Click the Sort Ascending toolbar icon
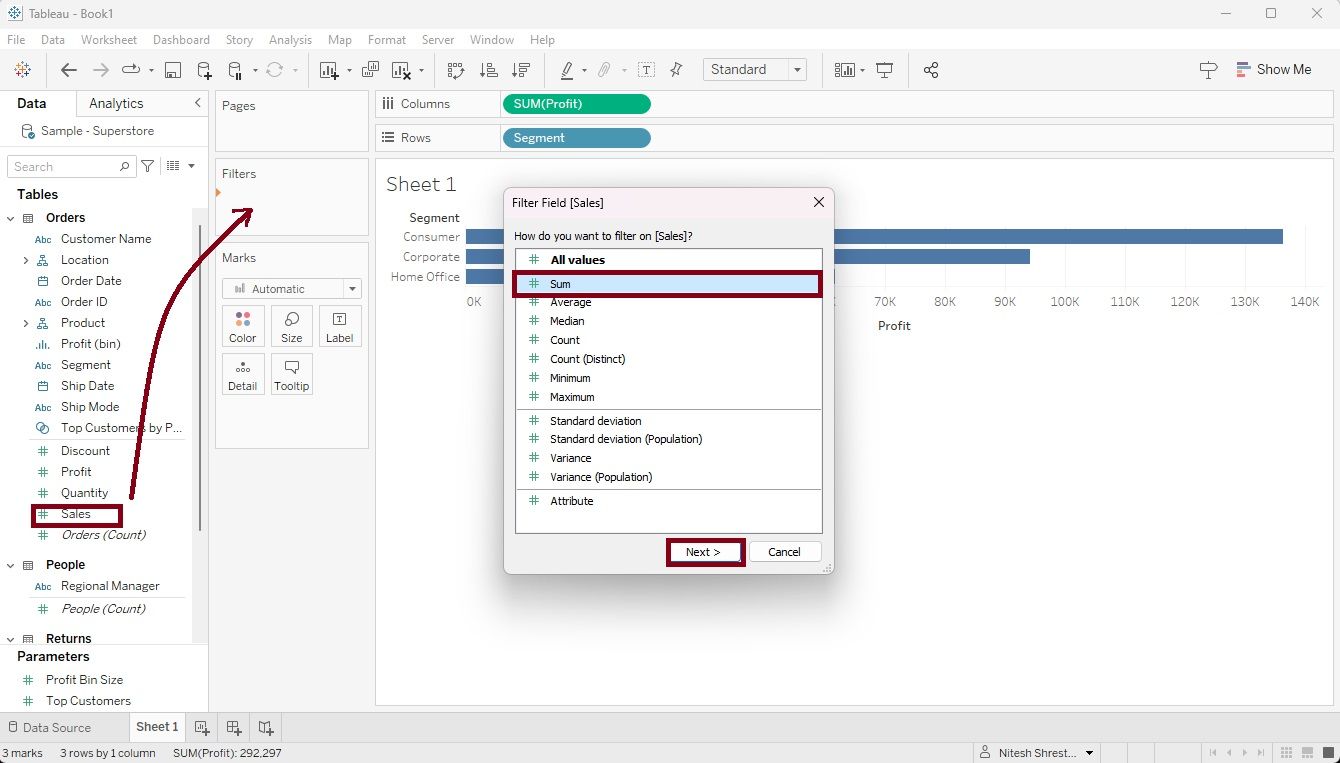This screenshot has width=1340, height=763. point(489,70)
